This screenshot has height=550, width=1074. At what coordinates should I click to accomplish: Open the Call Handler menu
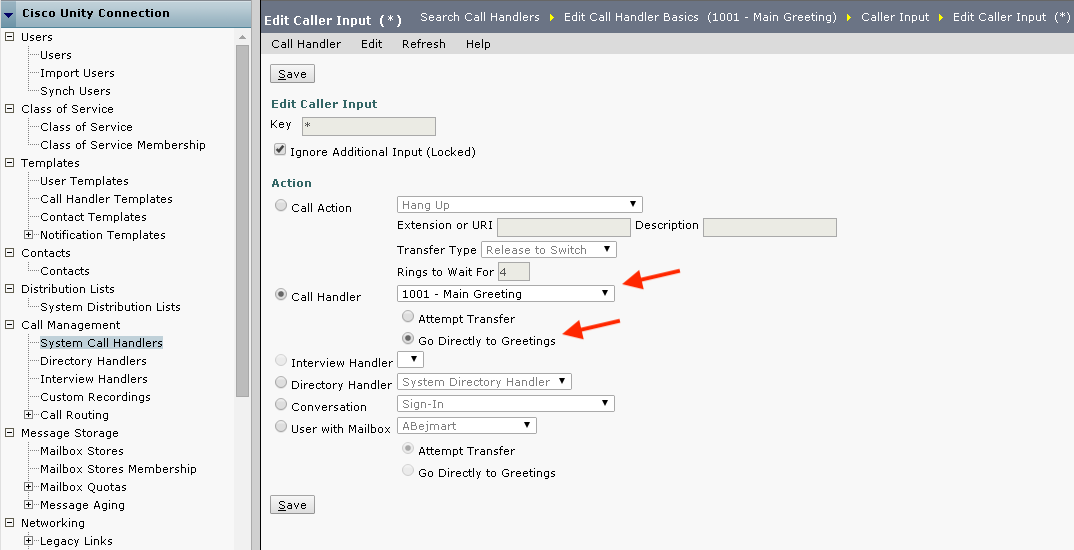[306, 44]
